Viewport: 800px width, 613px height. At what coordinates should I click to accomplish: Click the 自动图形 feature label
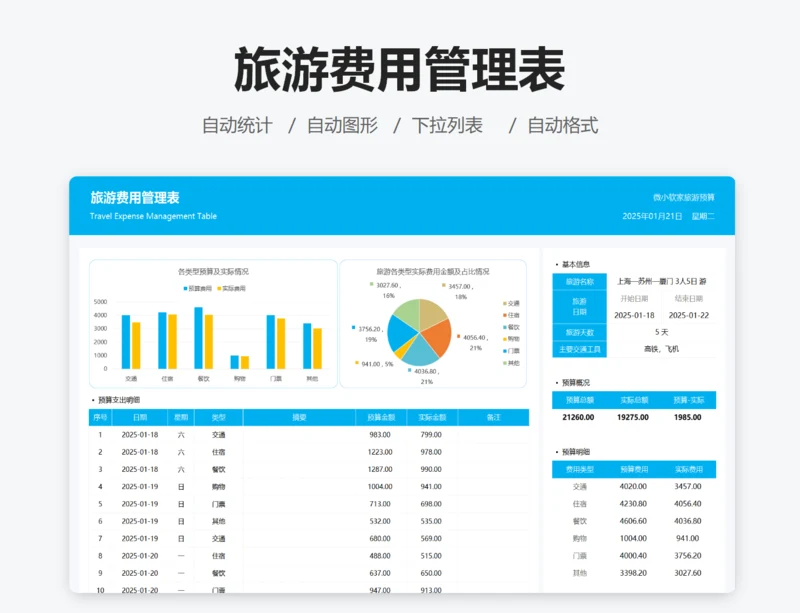pyautogui.click(x=342, y=125)
